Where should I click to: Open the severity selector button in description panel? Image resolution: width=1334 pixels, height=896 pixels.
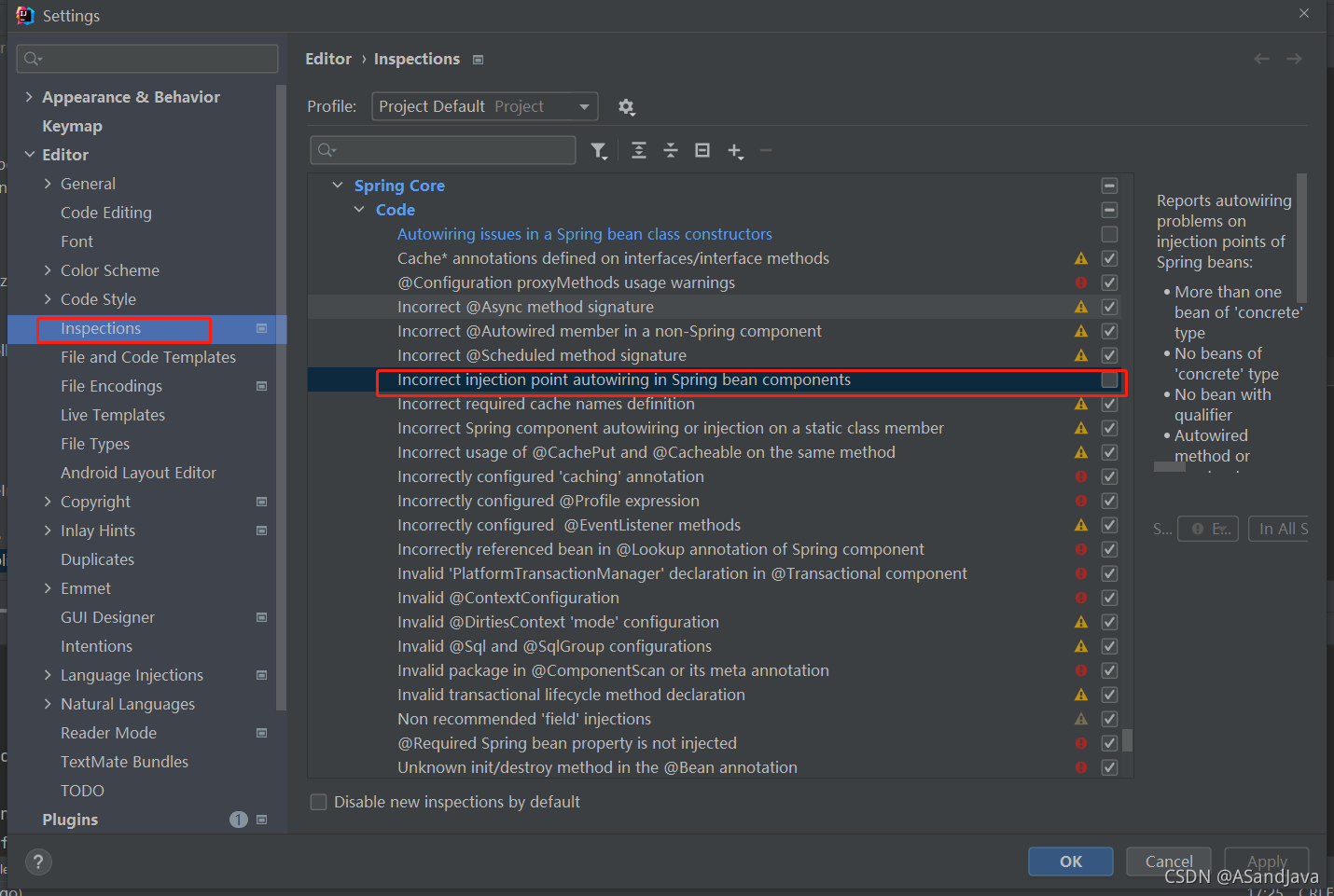tap(1208, 529)
